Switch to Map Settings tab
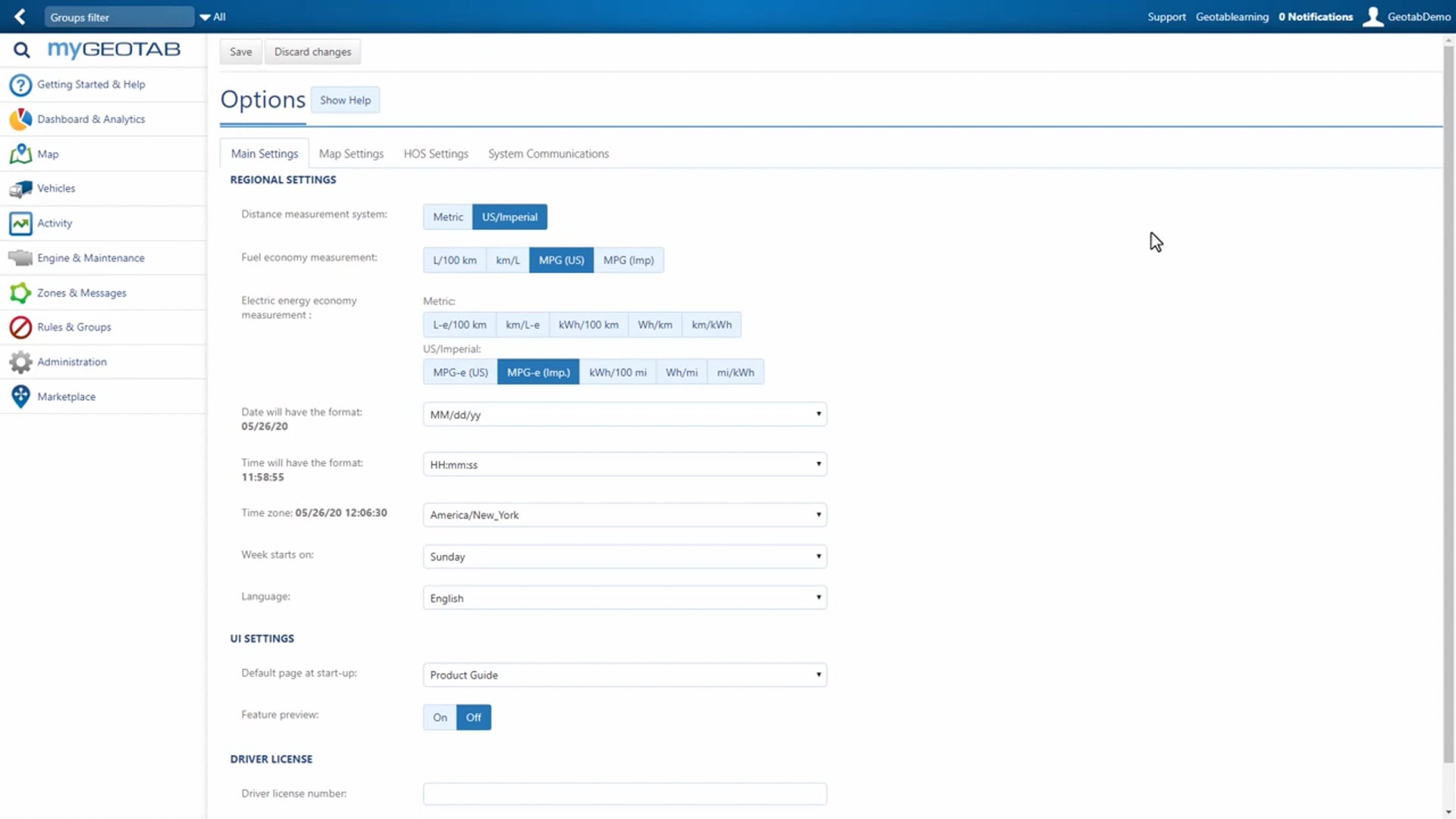This screenshot has width=1456, height=819. (x=351, y=154)
